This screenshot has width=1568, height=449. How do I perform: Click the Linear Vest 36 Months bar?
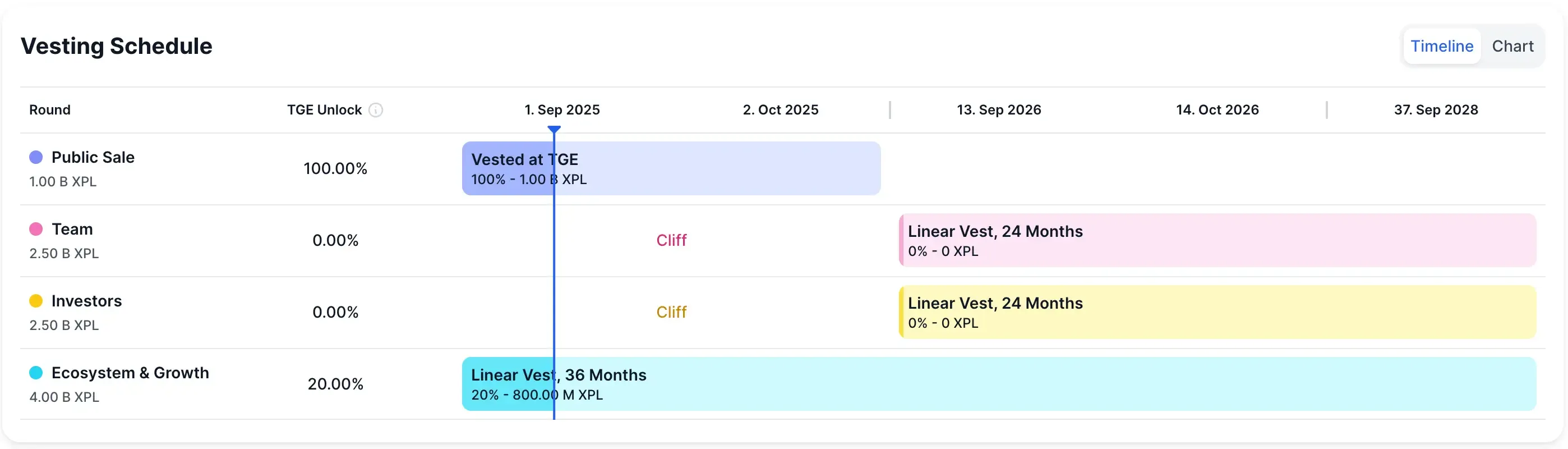tap(998, 384)
